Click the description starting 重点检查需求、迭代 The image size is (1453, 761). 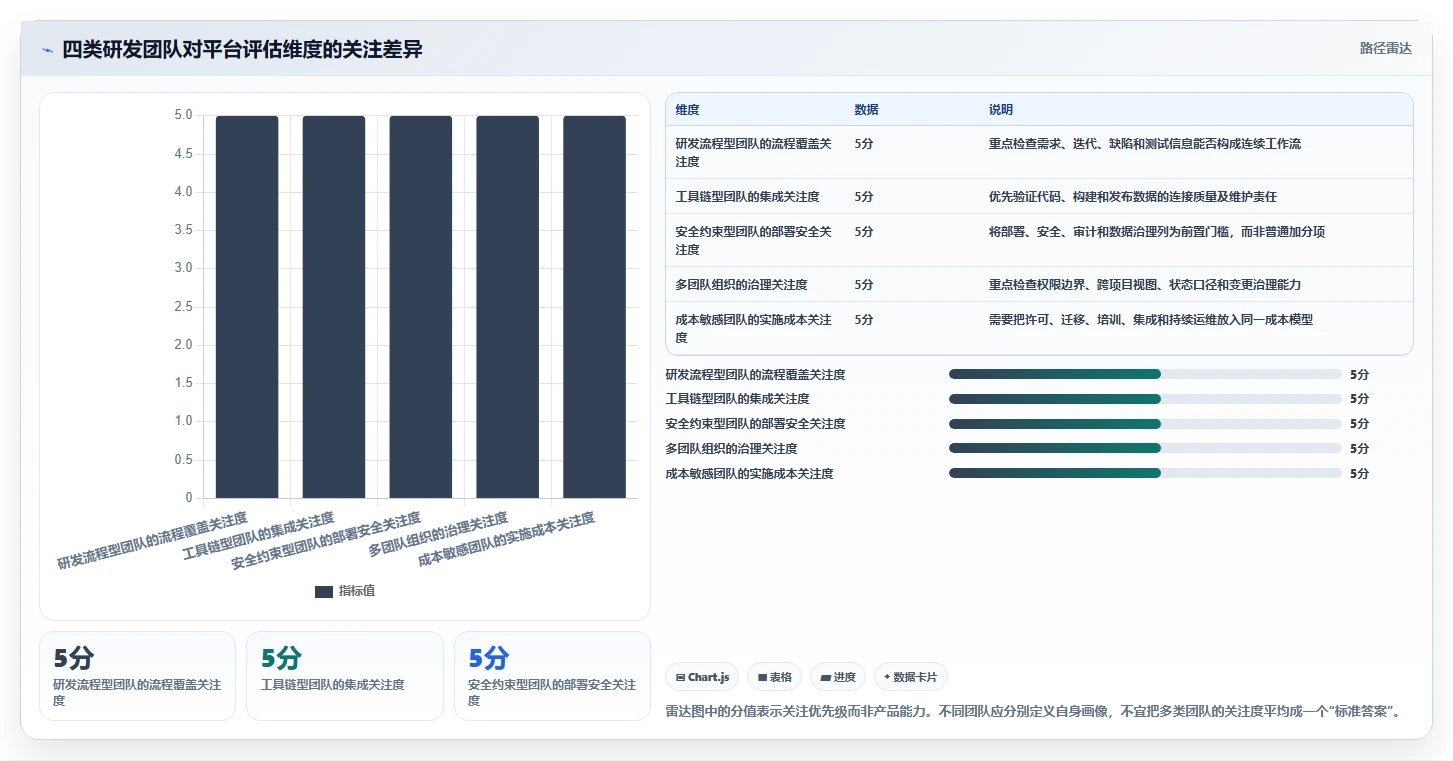click(x=1145, y=144)
